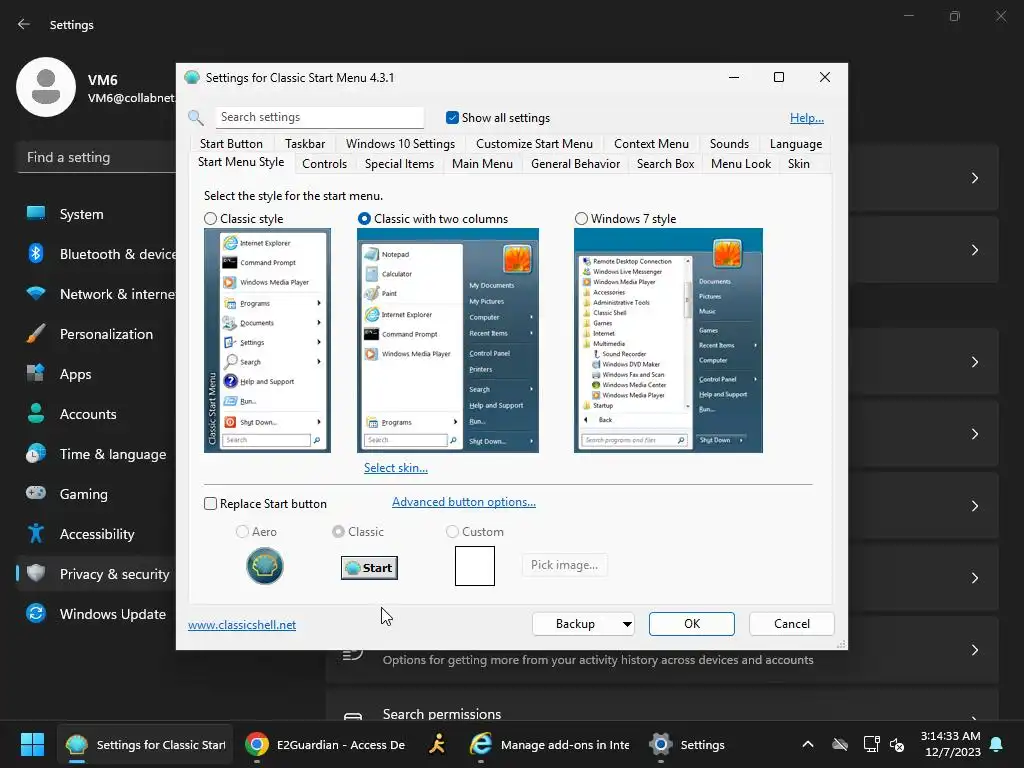The width and height of the screenshot is (1024, 768).
Task: Switch to Settings gear taskbar item
Action: 687,744
